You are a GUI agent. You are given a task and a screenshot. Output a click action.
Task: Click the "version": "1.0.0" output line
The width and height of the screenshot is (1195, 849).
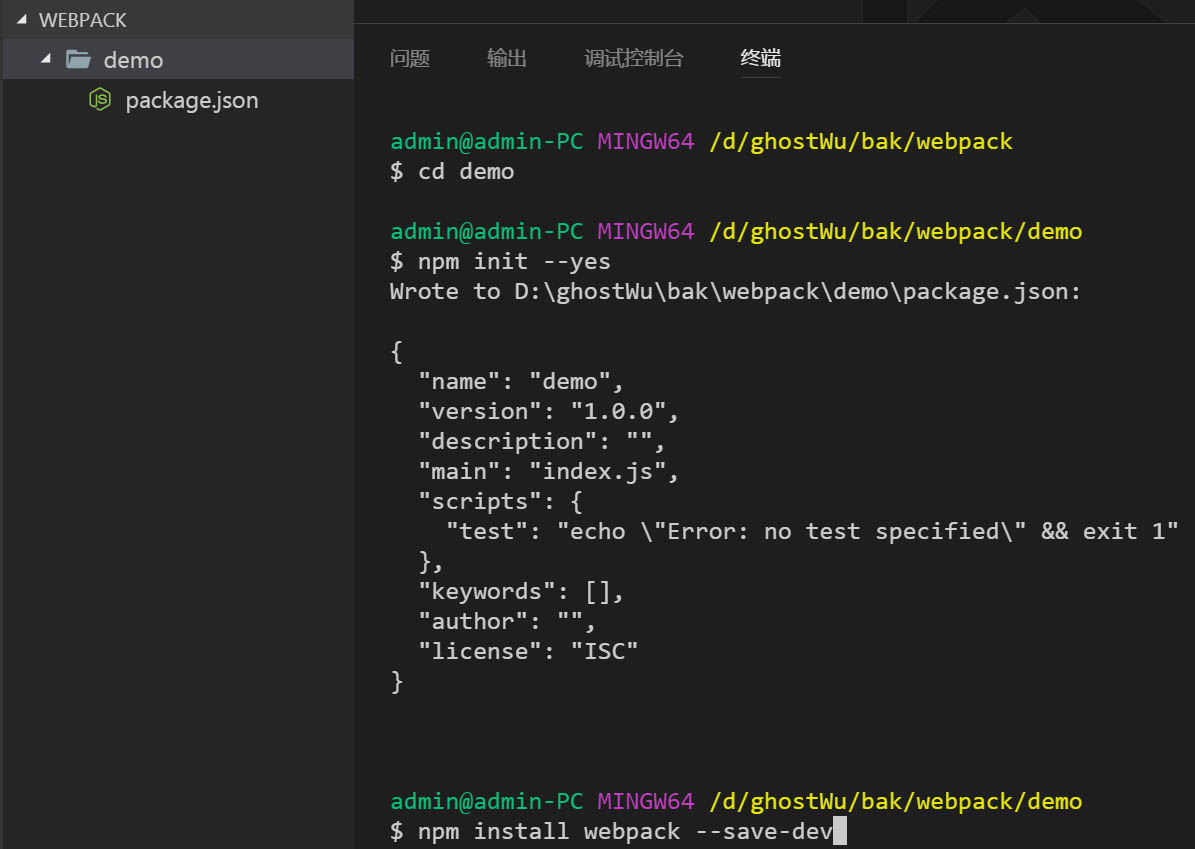pos(549,411)
